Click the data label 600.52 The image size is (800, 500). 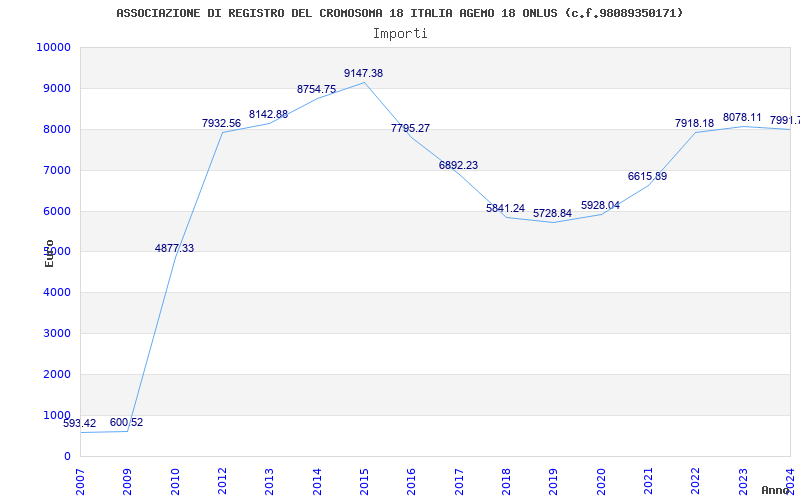point(127,422)
